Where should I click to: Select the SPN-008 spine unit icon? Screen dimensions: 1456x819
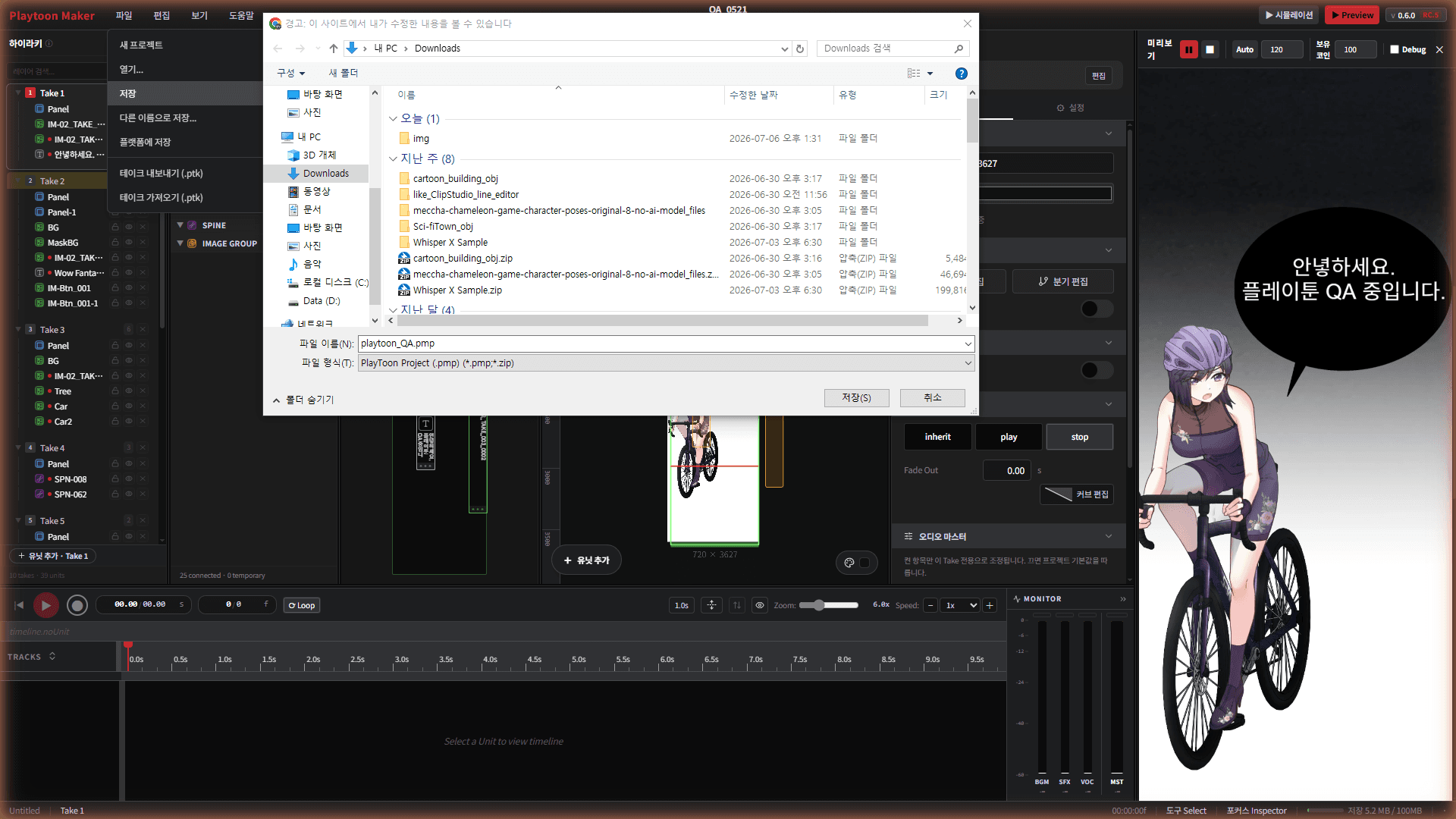pyautogui.click(x=39, y=479)
